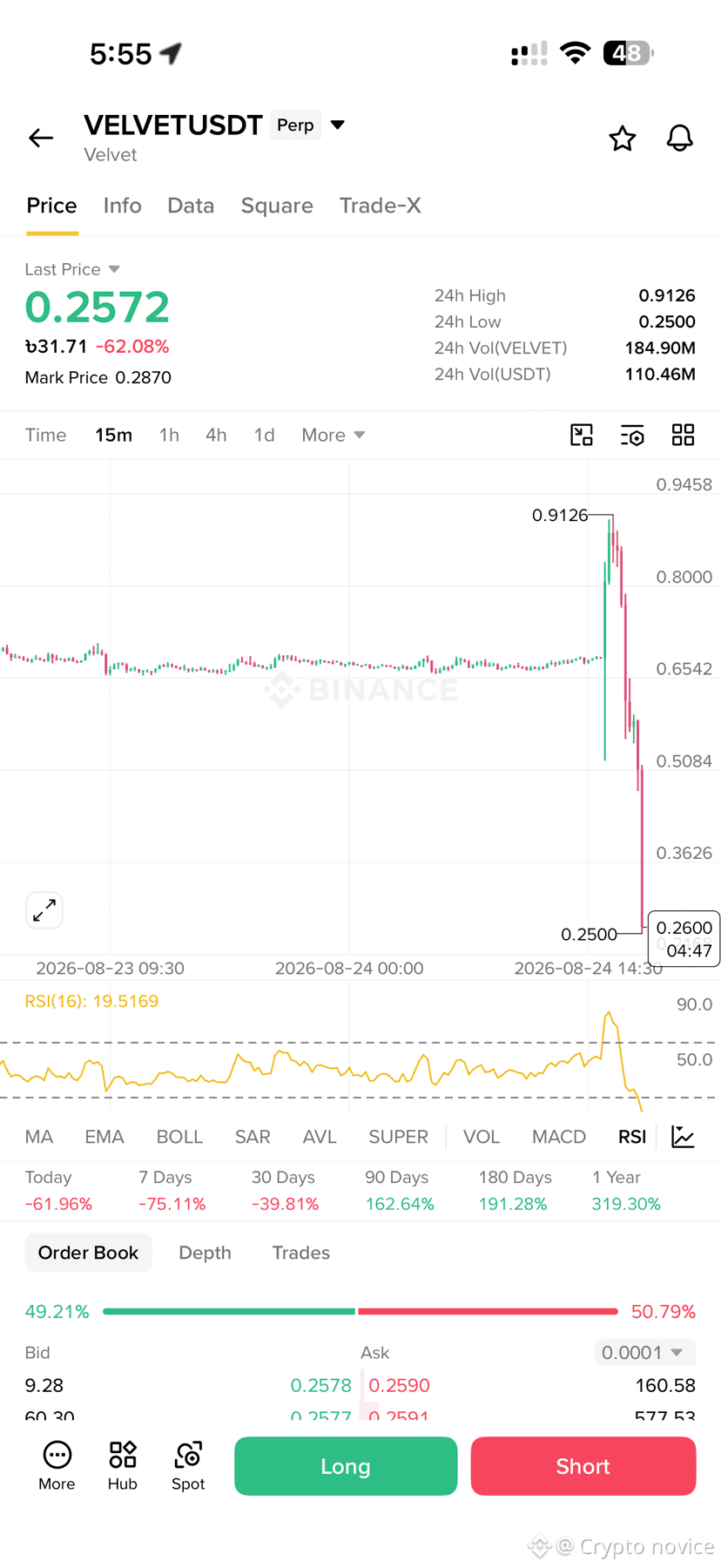The width and height of the screenshot is (721, 1568).
Task: Open the Hub icon
Action: pyautogui.click(x=123, y=1466)
